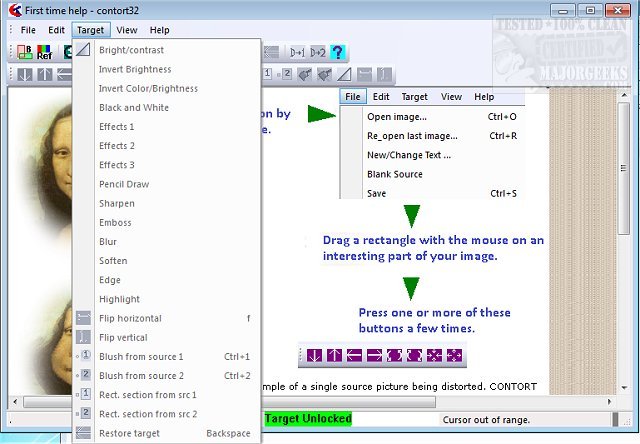Image resolution: width=640 pixels, height=444 pixels.
Task: Close the open Target menu
Action: coord(90,30)
